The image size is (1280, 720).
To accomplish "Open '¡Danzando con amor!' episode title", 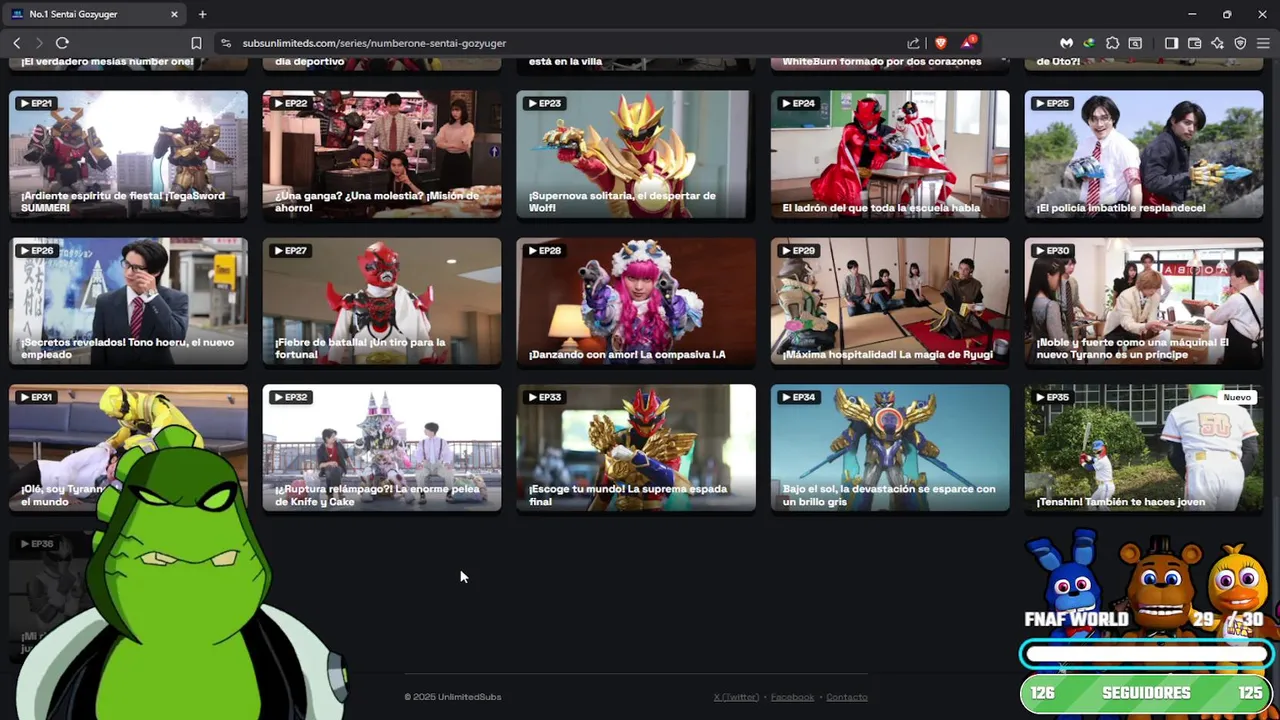I will (627, 354).
